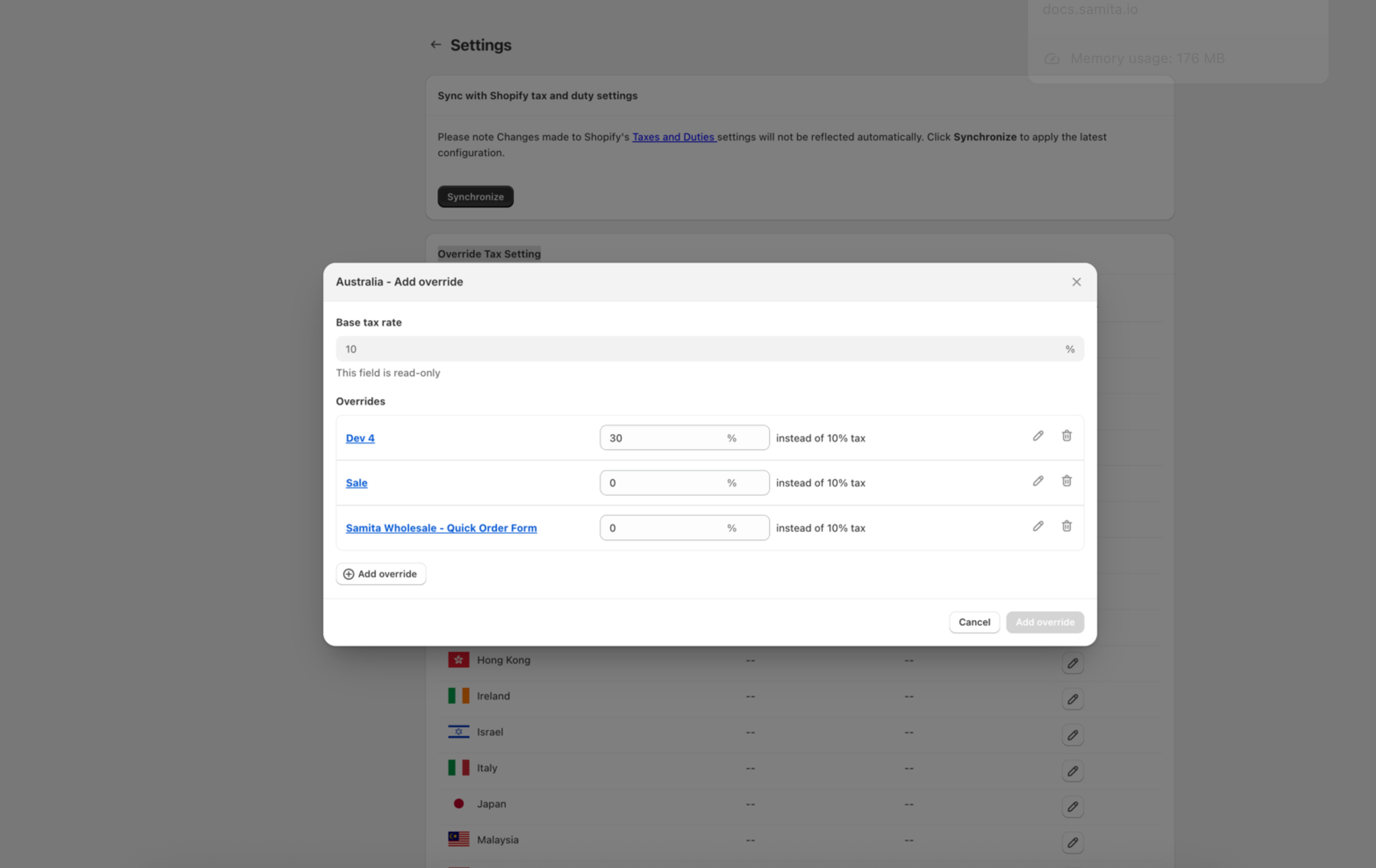Viewport: 1376px width, 868px height.
Task: Open the Sale override link
Action: coord(356,483)
